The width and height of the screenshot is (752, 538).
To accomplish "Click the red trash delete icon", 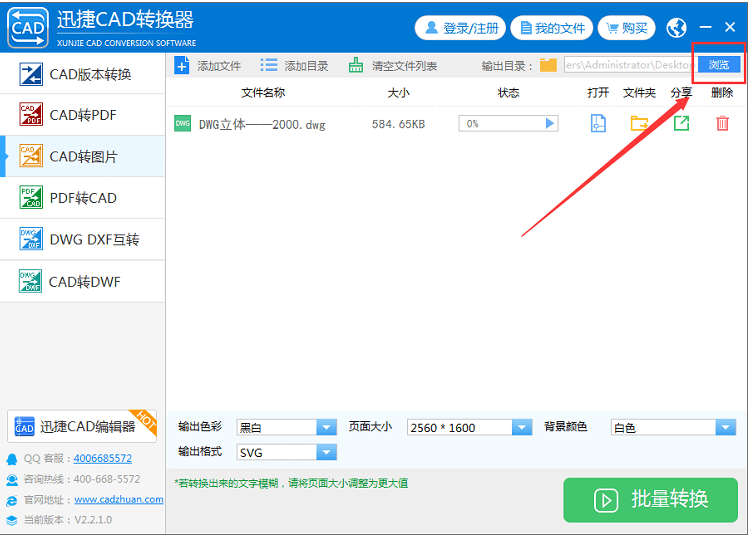I will (722, 123).
